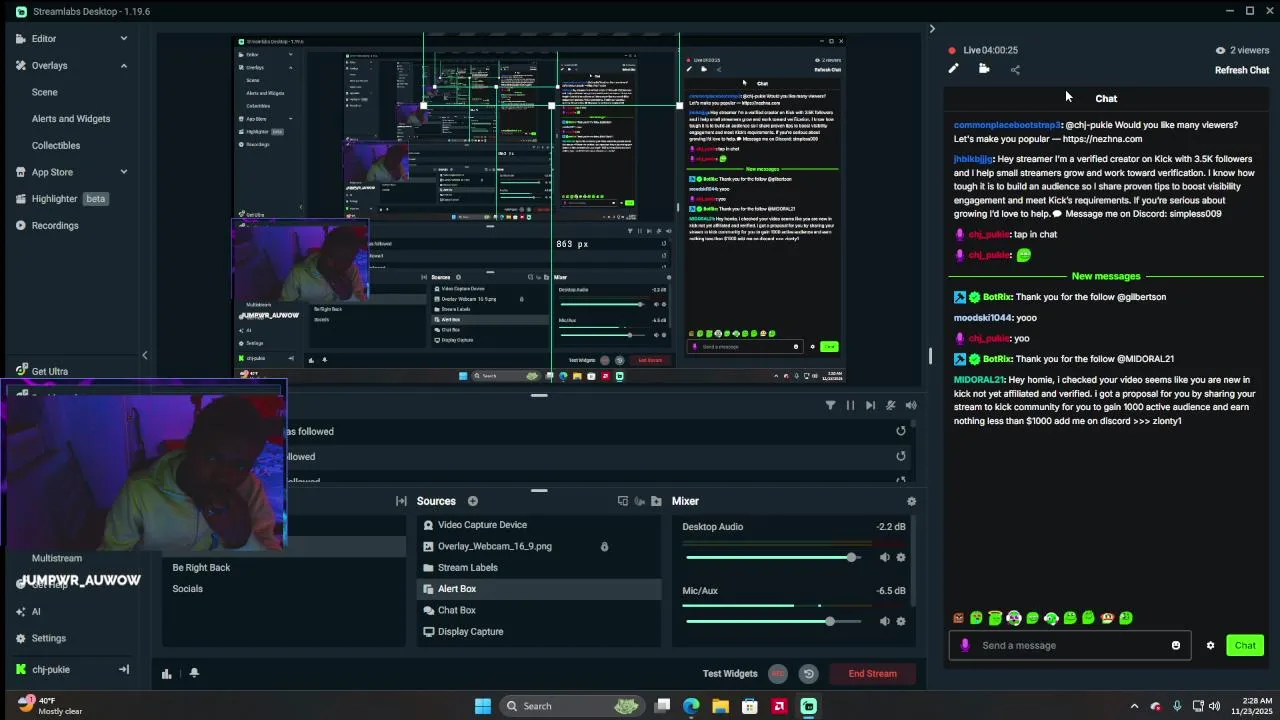Open the emoji picker in chat input

click(x=1176, y=645)
